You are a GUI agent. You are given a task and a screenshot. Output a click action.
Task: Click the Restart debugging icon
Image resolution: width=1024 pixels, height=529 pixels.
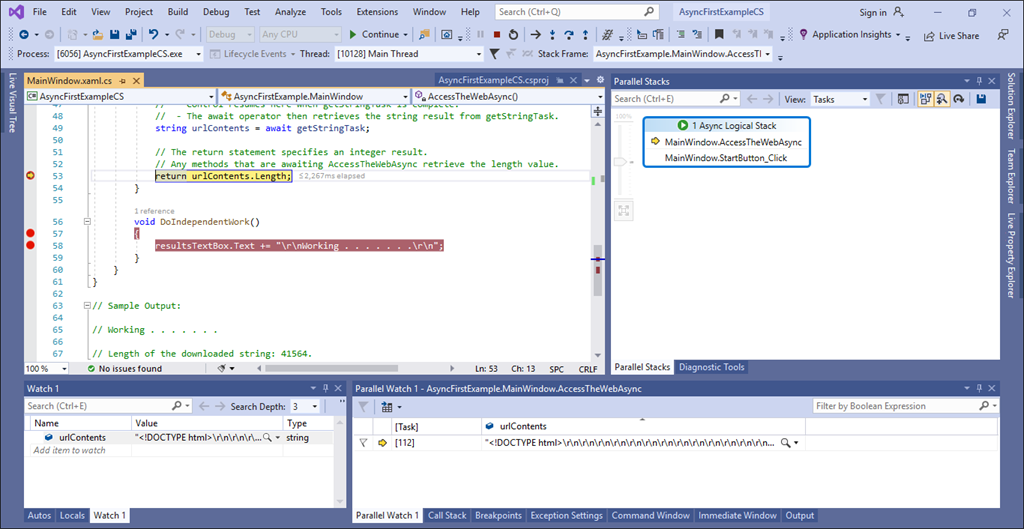tap(512, 34)
